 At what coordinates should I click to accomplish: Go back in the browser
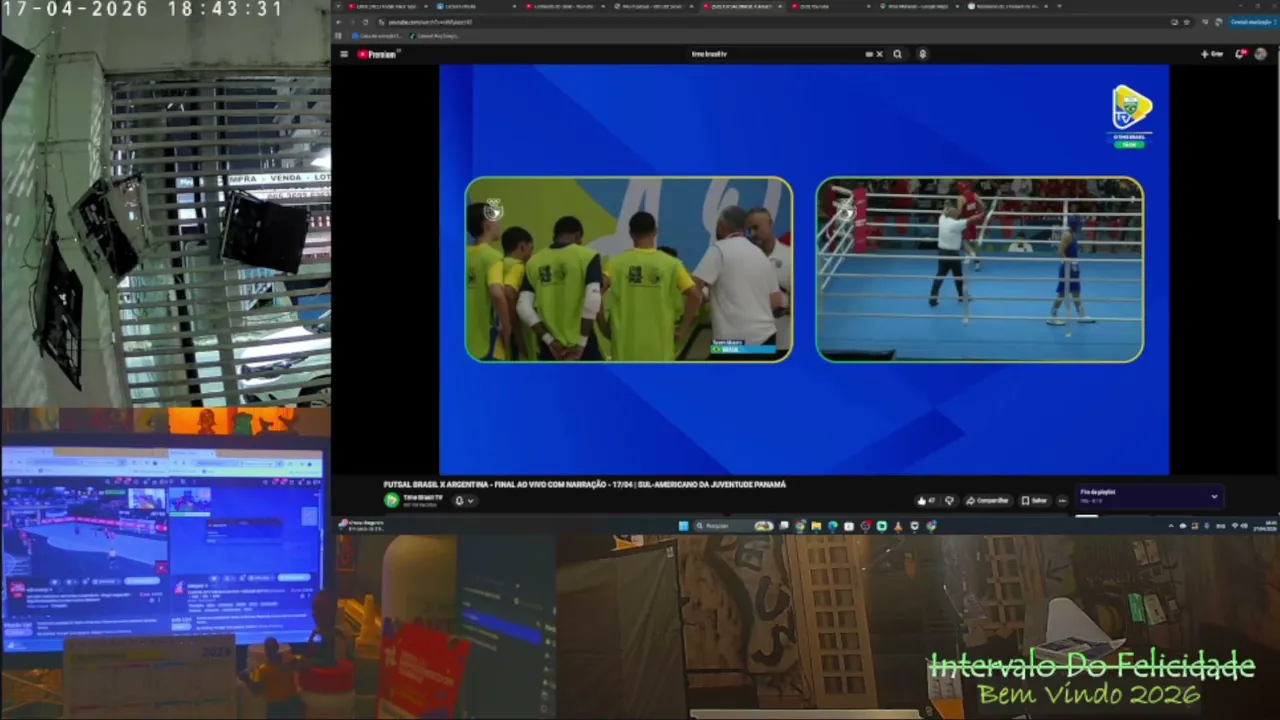point(339,22)
